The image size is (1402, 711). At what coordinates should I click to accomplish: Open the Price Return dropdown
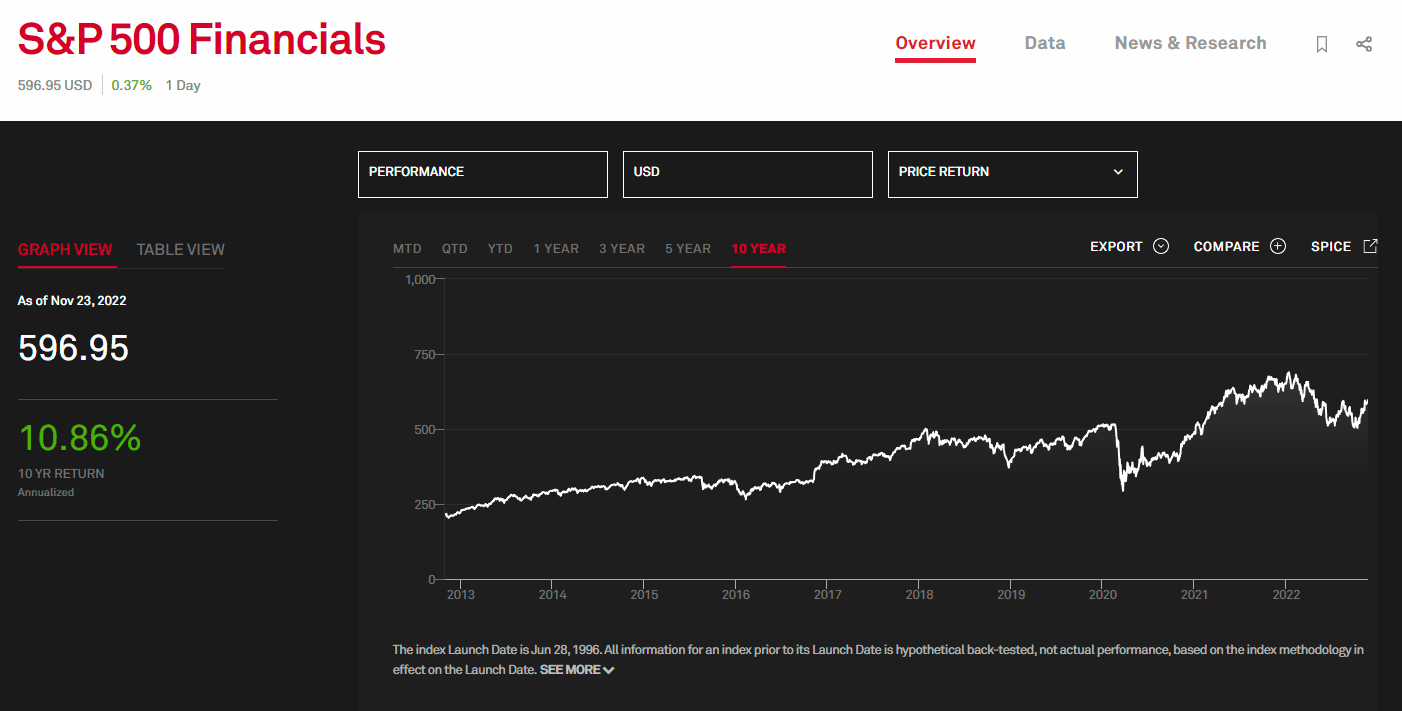(x=1012, y=174)
